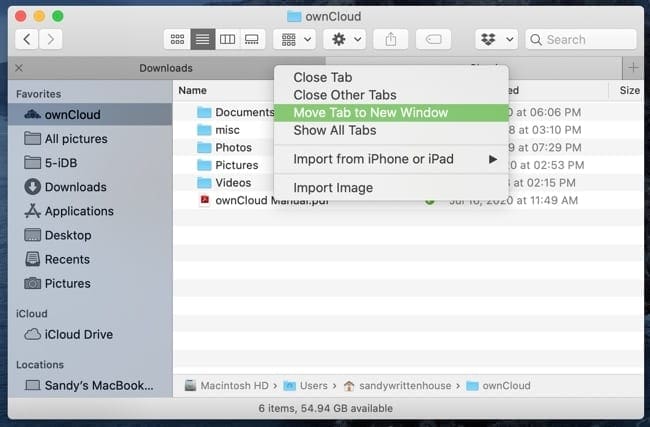
Task: Open the Dropbox toolbar dropdown
Action: 496,39
